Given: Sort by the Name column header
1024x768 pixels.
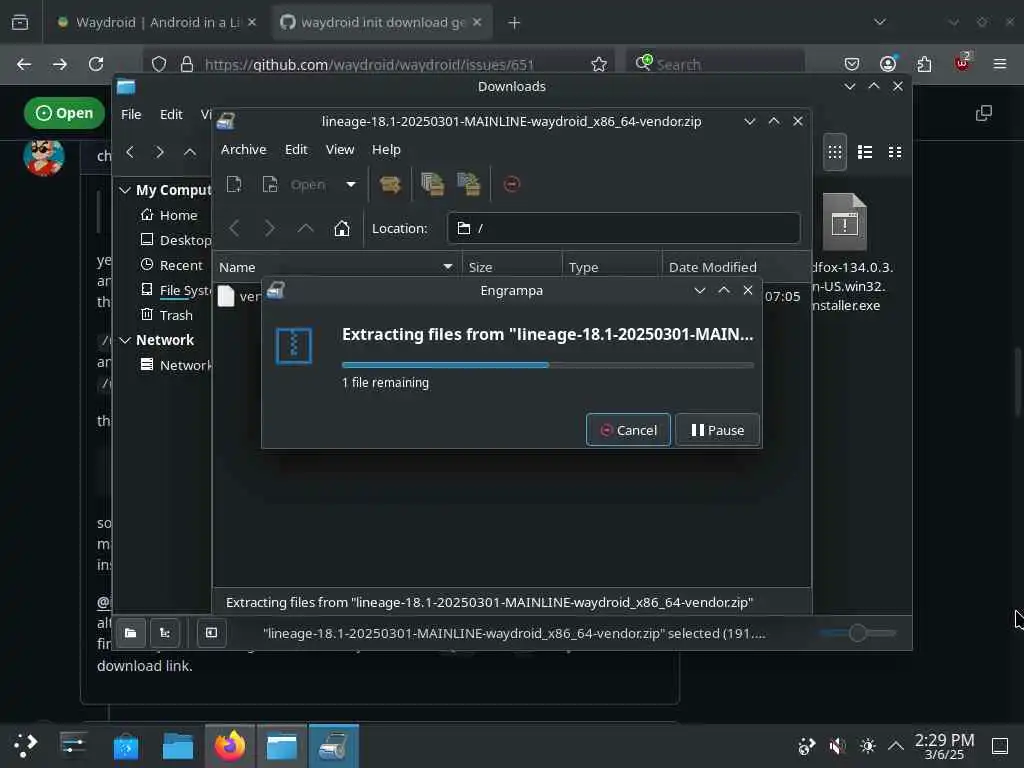Looking at the screenshot, I should pos(336,267).
